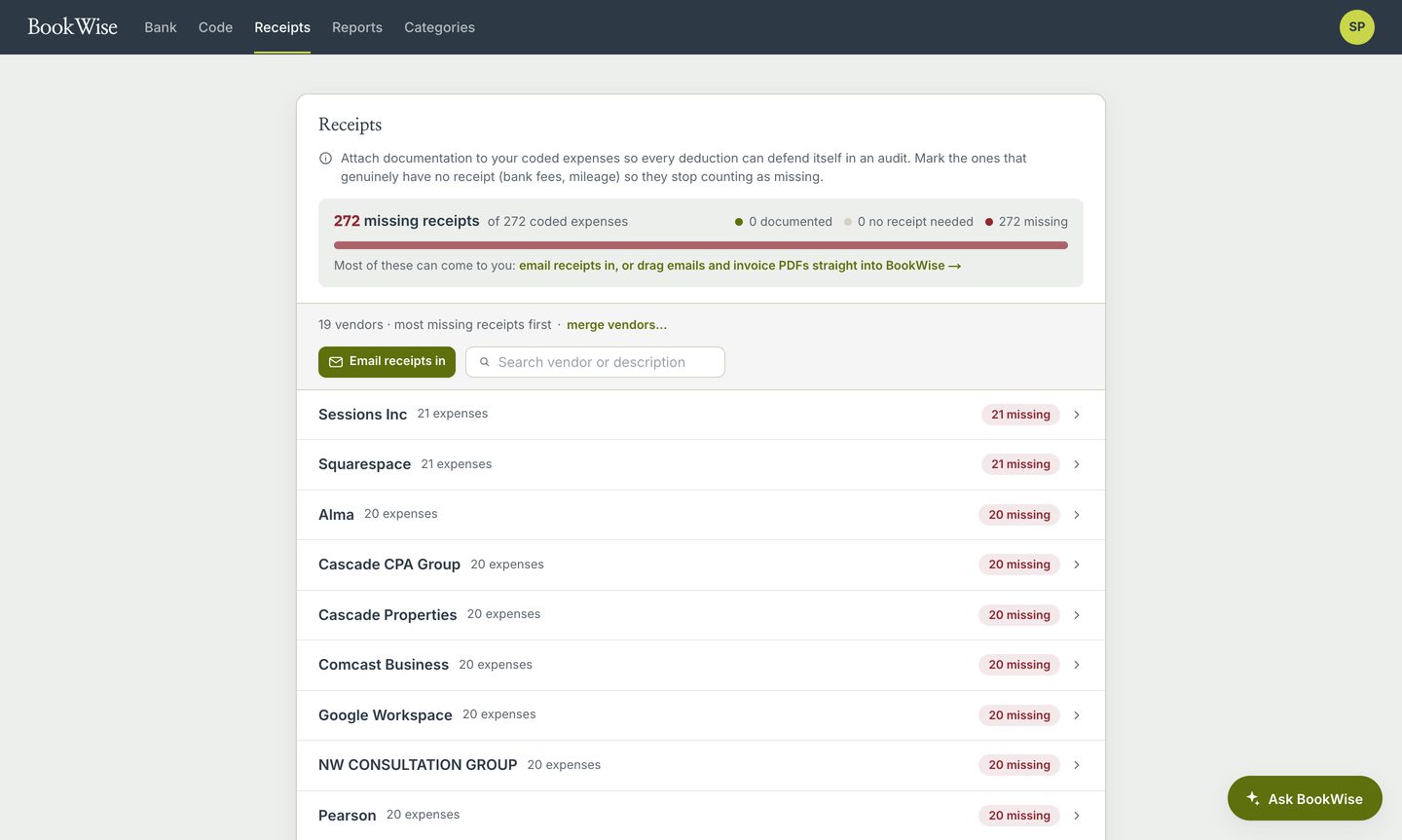Select the Comcast Business vendor name
Image resolution: width=1402 pixels, height=840 pixels.
tap(384, 665)
